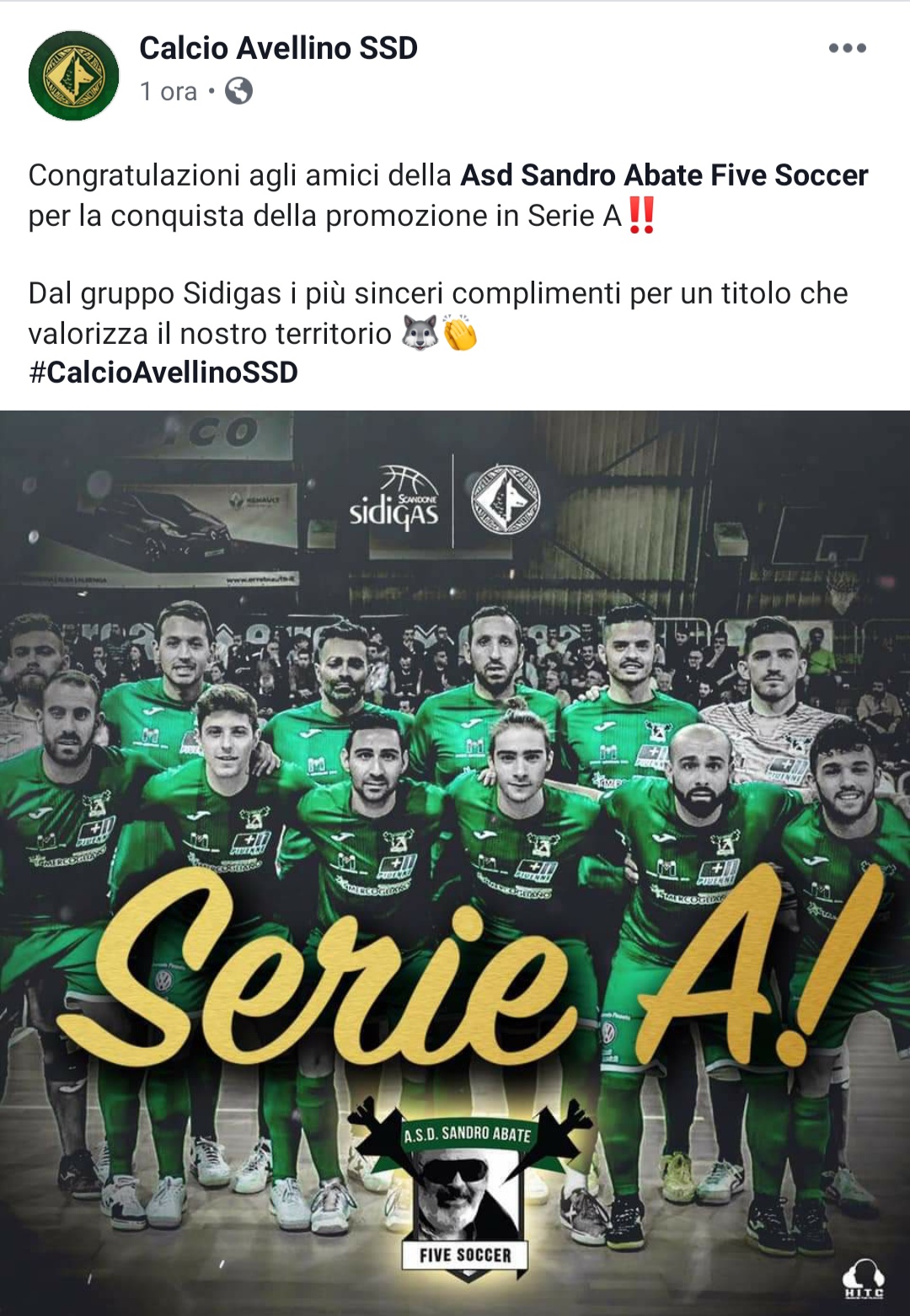Screen dimensions: 910x1316
Task: Click the clapping hands emoji
Action: point(460,333)
